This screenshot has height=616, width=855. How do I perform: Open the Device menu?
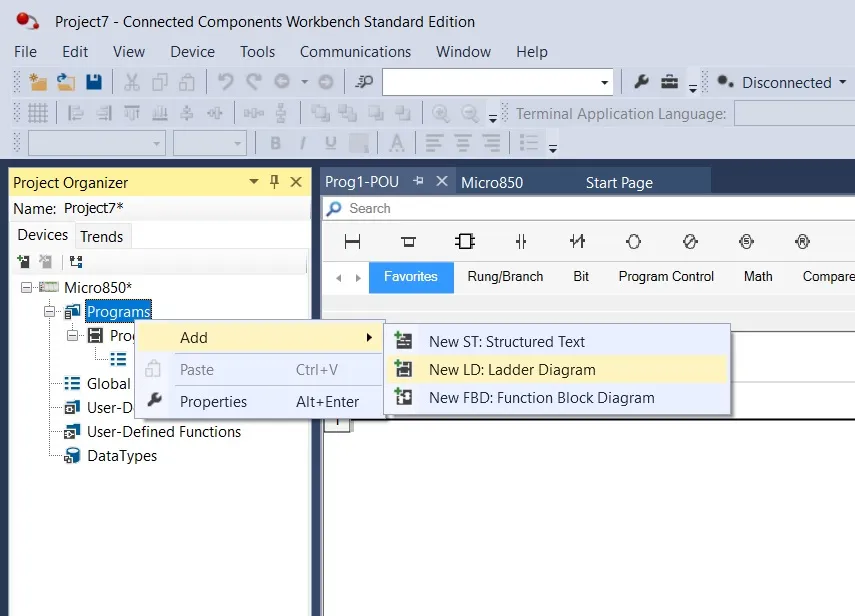[192, 52]
